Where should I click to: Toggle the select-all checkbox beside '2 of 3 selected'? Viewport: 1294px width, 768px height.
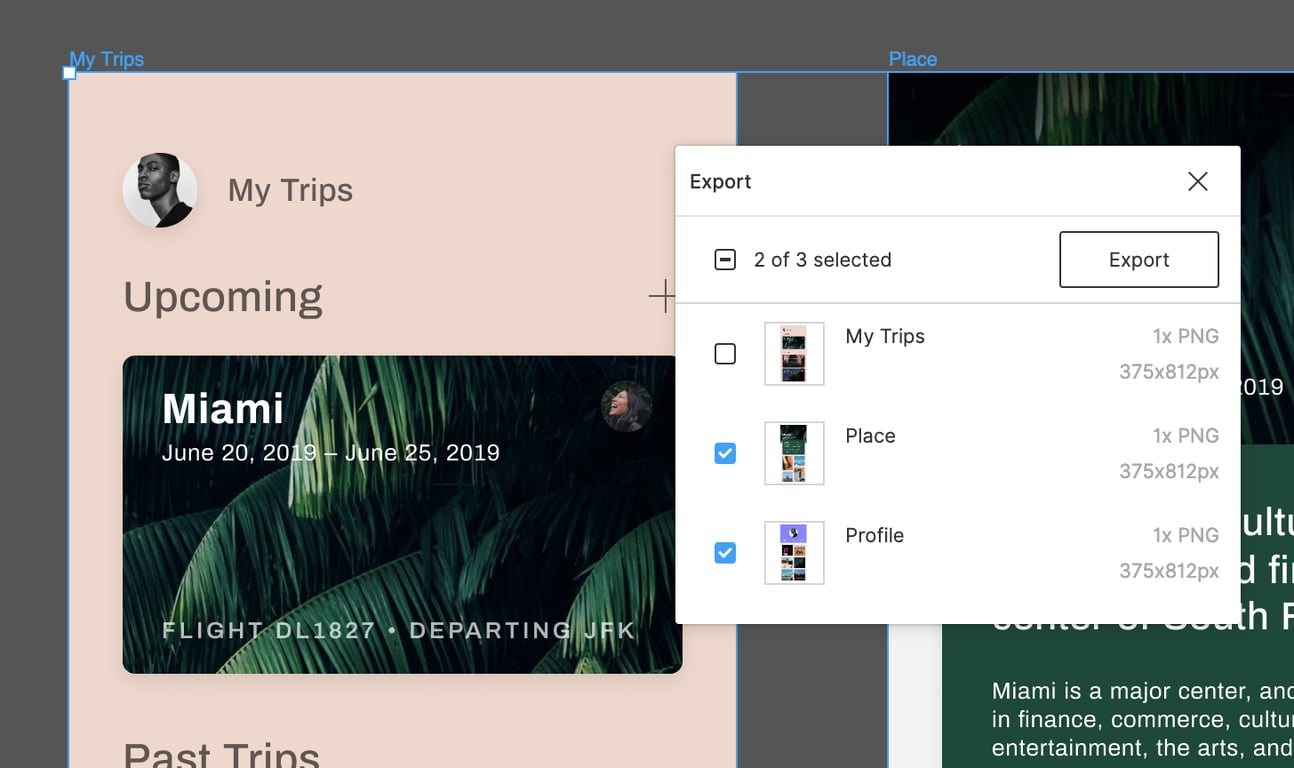pos(725,260)
